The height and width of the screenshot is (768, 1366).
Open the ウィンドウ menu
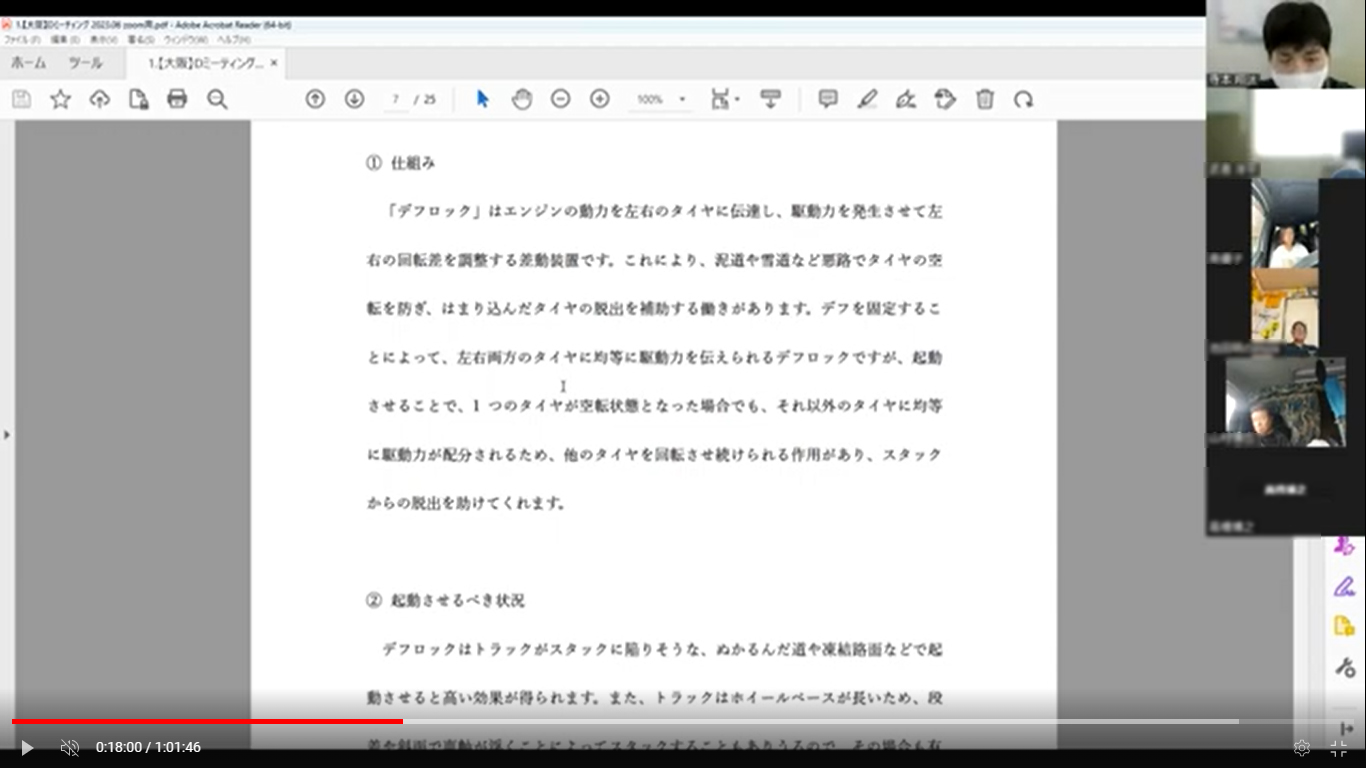(186, 40)
